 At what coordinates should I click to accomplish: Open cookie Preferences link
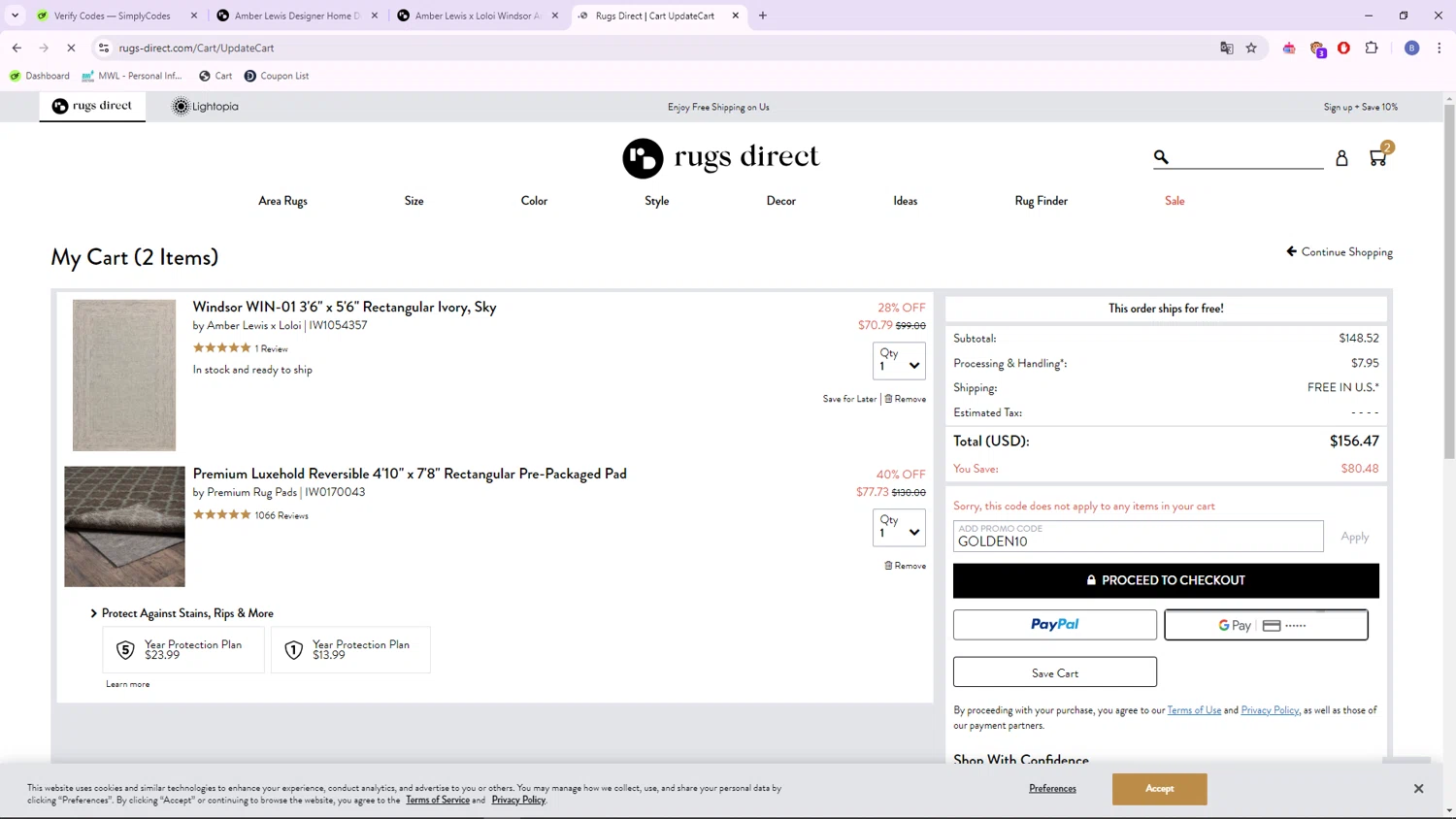(1052, 788)
